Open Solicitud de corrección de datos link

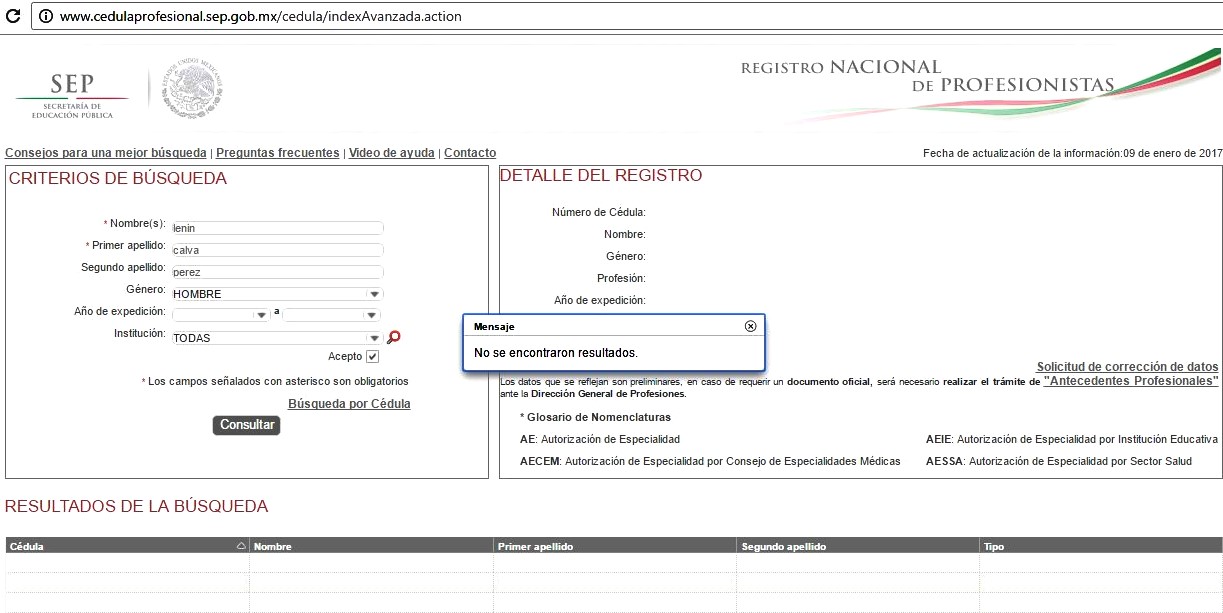[1127, 367]
